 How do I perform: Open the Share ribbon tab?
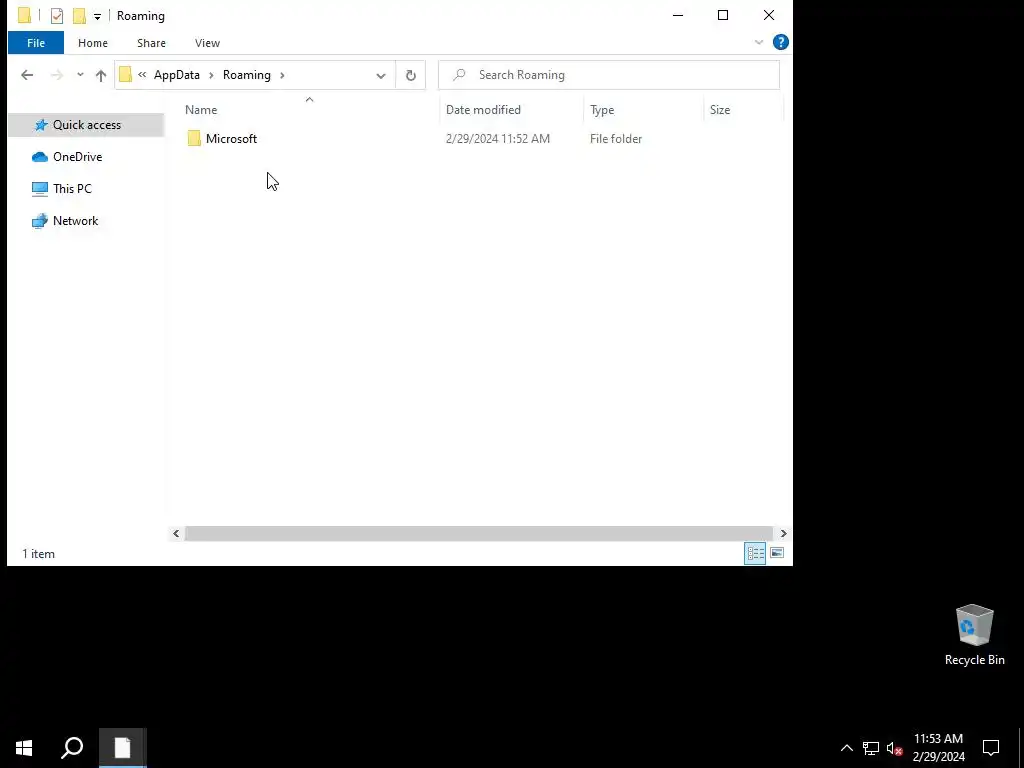[x=151, y=43]
